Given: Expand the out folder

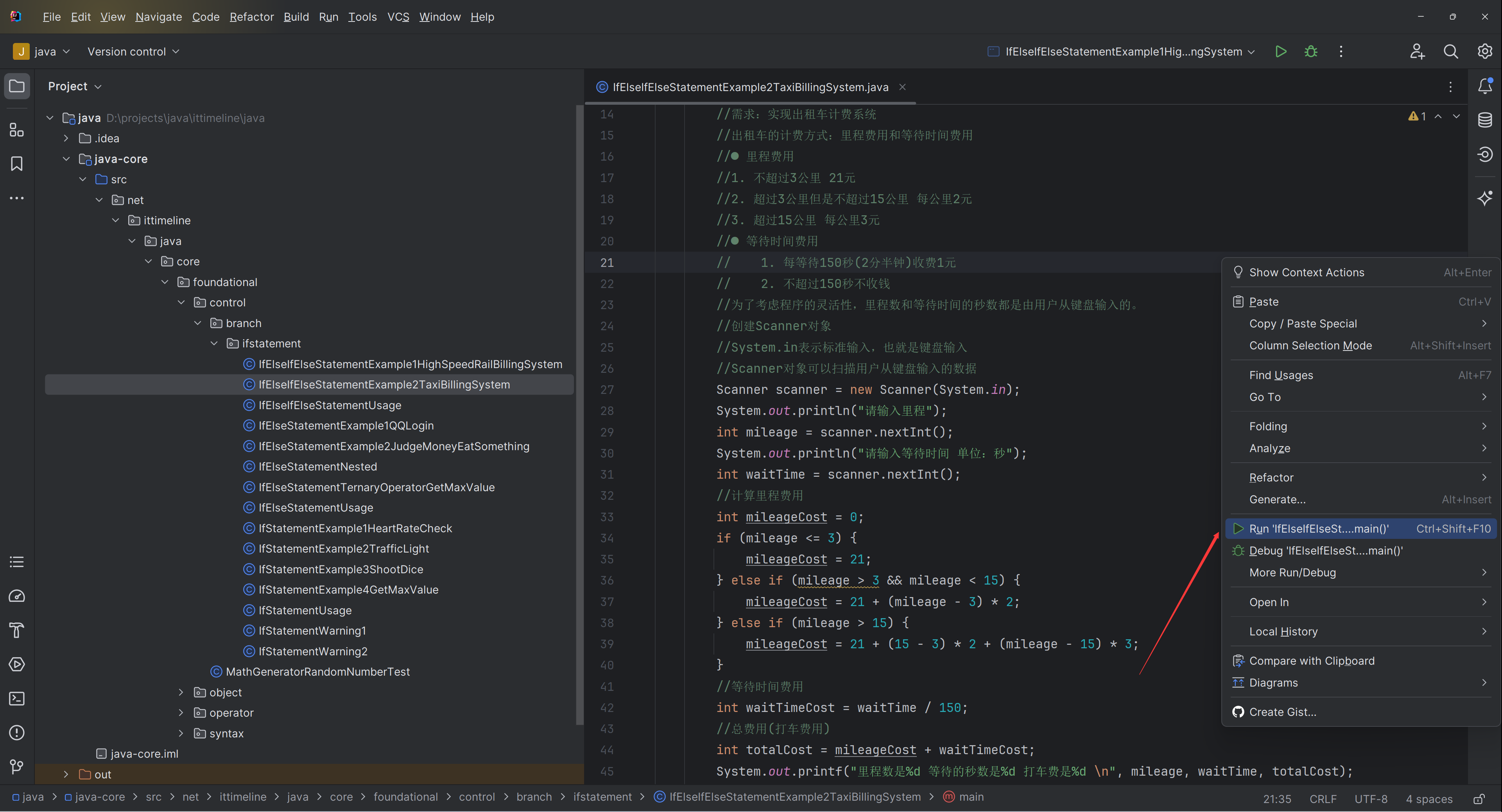Looking at the screenshot, I should pos(66,774).
